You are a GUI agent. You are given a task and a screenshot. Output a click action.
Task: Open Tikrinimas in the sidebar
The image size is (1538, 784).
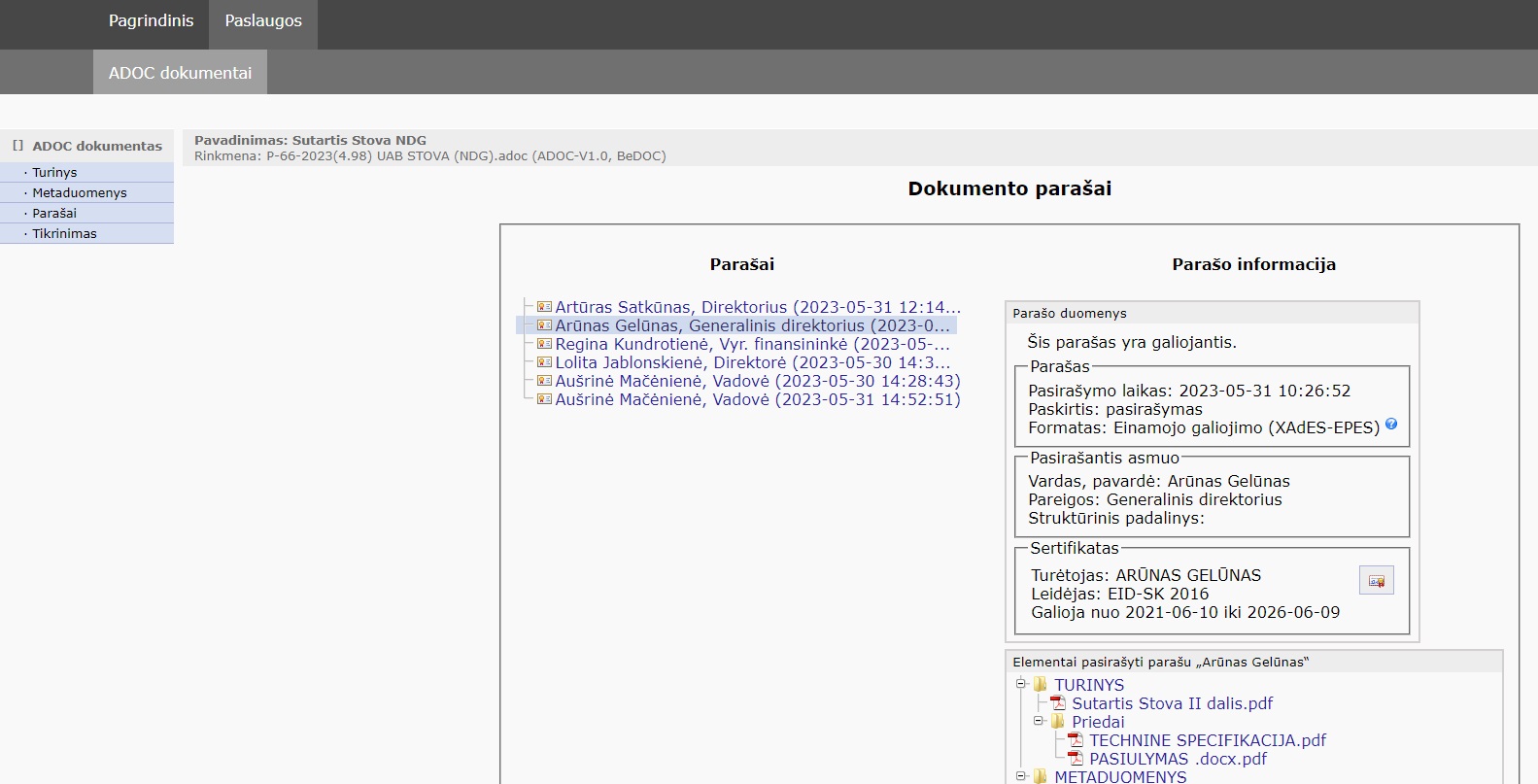click(x=64, y=233)
